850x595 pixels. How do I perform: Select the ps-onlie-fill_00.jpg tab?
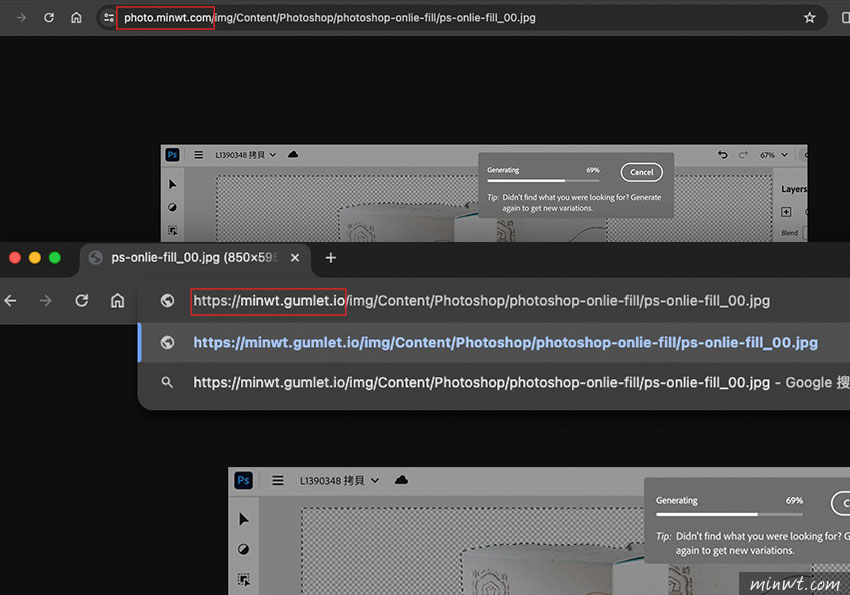click(195, 258)
